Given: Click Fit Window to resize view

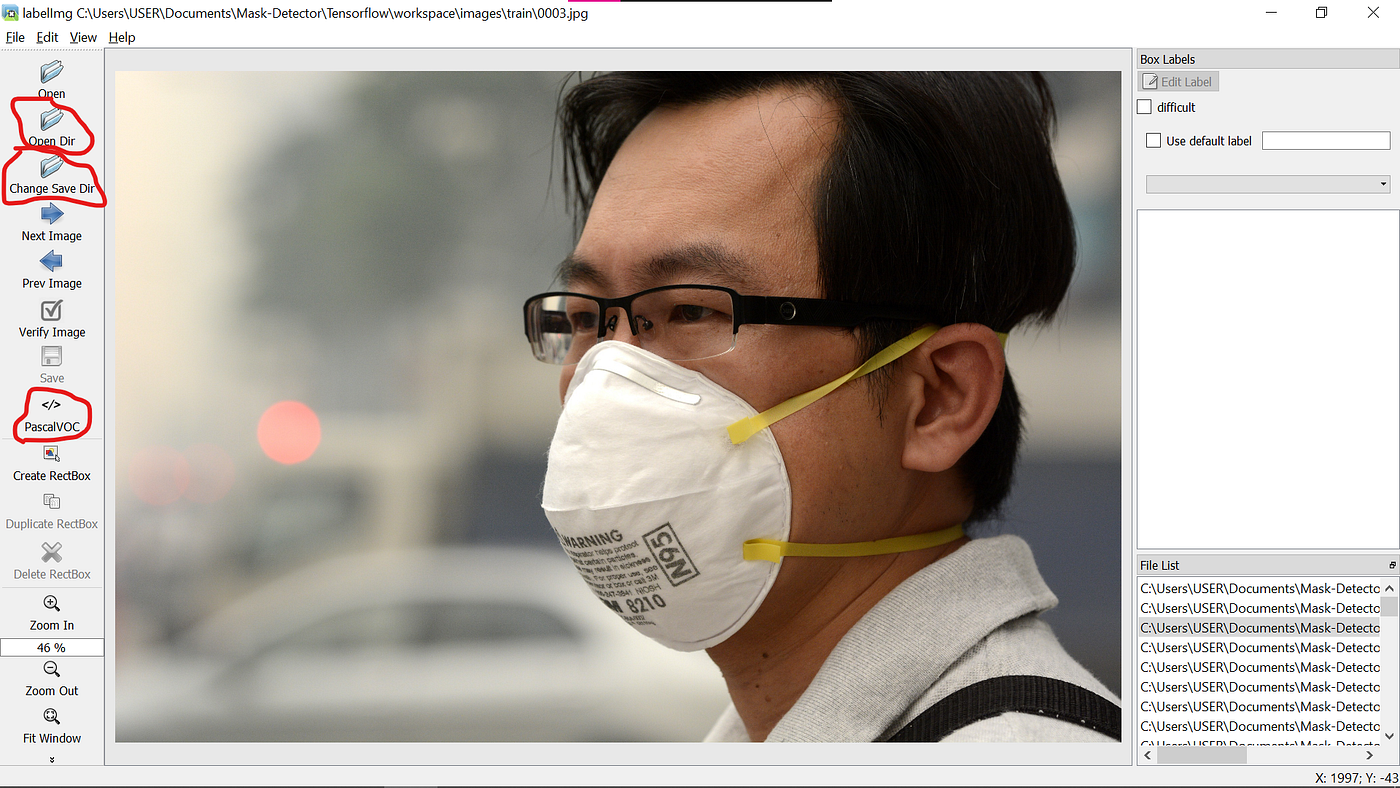Looking at the screenshot, I should click(x=51, y=724).
